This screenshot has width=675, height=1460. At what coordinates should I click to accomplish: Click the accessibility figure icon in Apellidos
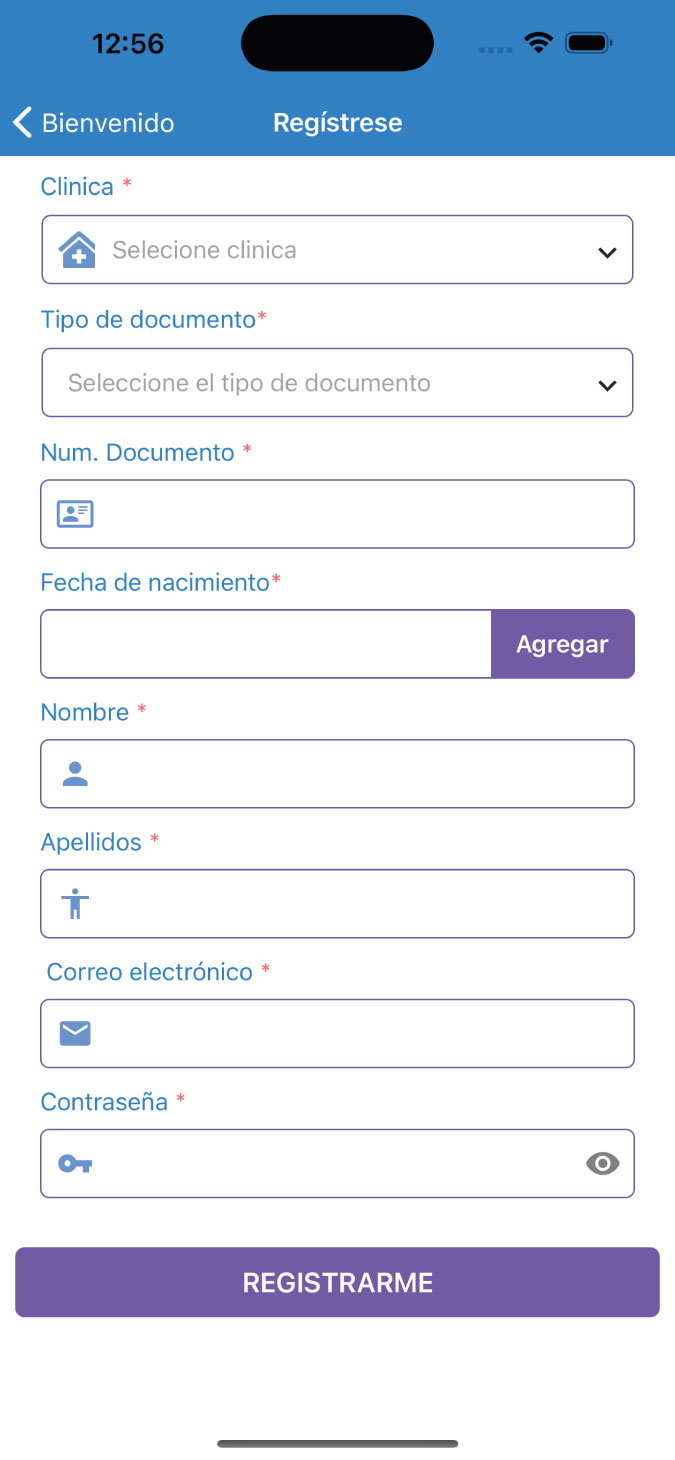coord(75,904)
